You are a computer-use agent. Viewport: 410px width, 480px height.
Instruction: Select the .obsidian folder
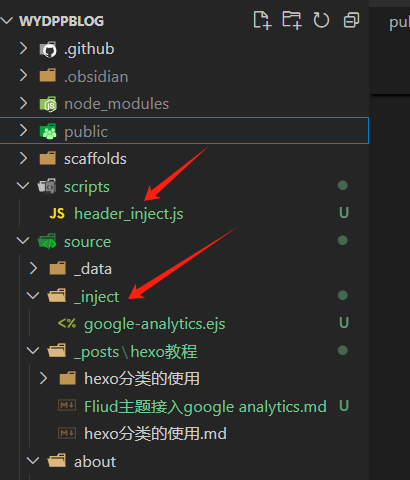coord(96,77)
